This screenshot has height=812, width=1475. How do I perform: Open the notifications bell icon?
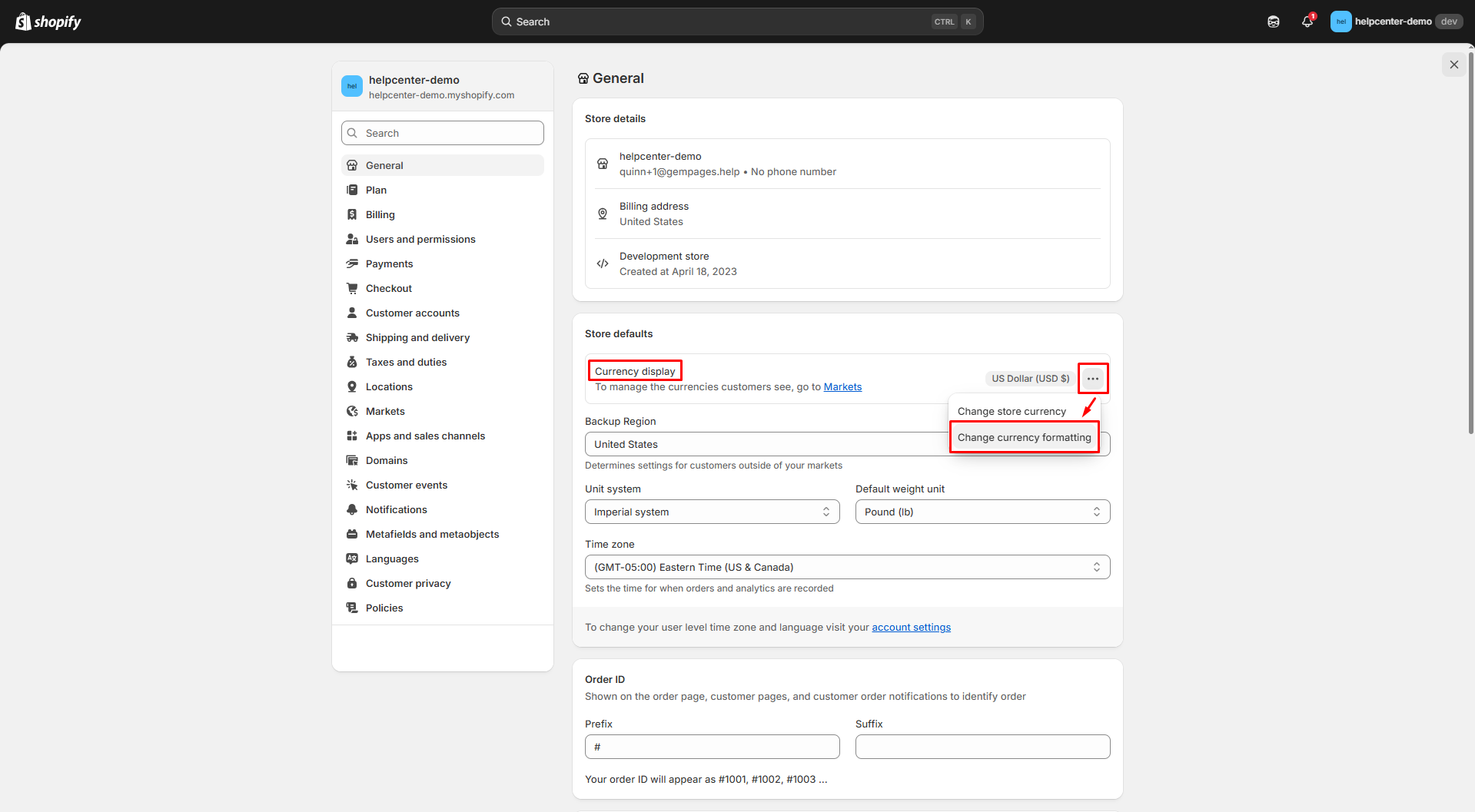(1307, 22)
